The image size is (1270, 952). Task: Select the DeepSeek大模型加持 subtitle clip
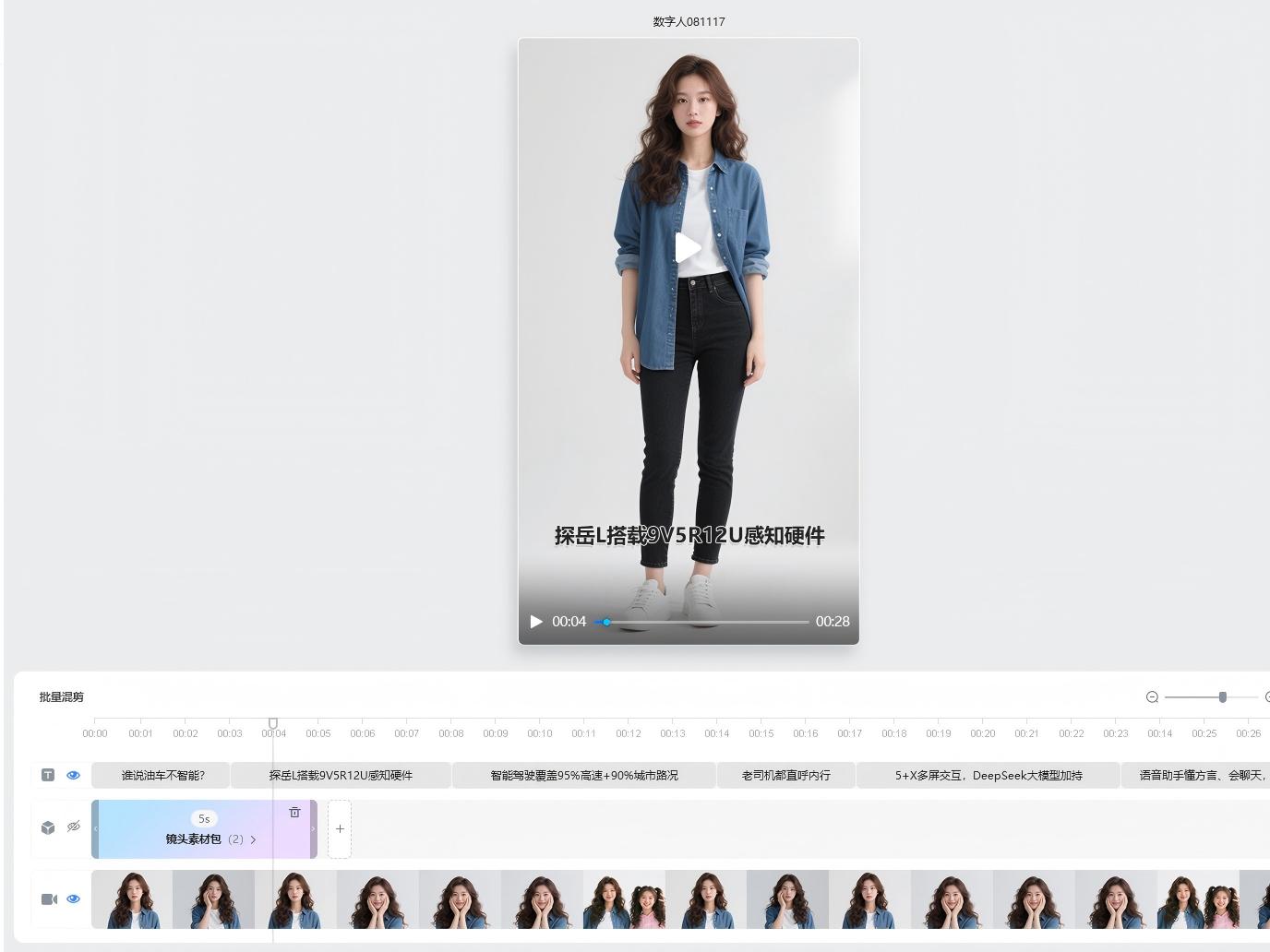pyautogui.click(x=988, y=776)
